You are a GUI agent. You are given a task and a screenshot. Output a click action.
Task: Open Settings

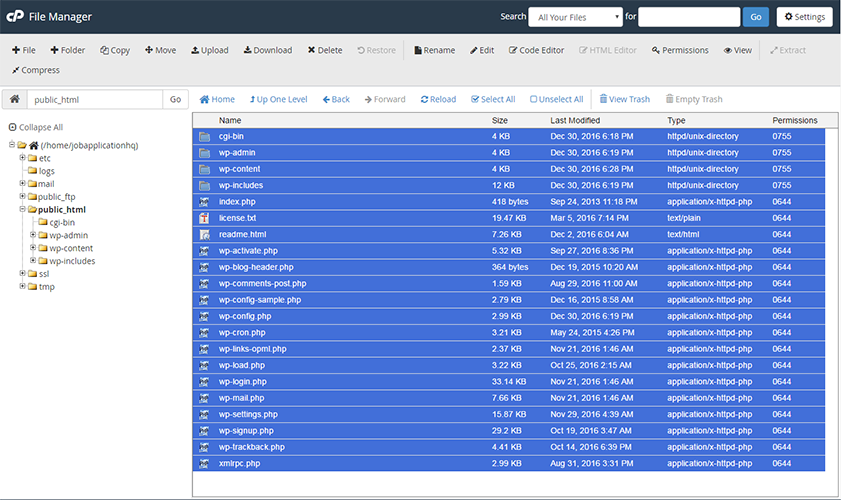click(805, 17)
